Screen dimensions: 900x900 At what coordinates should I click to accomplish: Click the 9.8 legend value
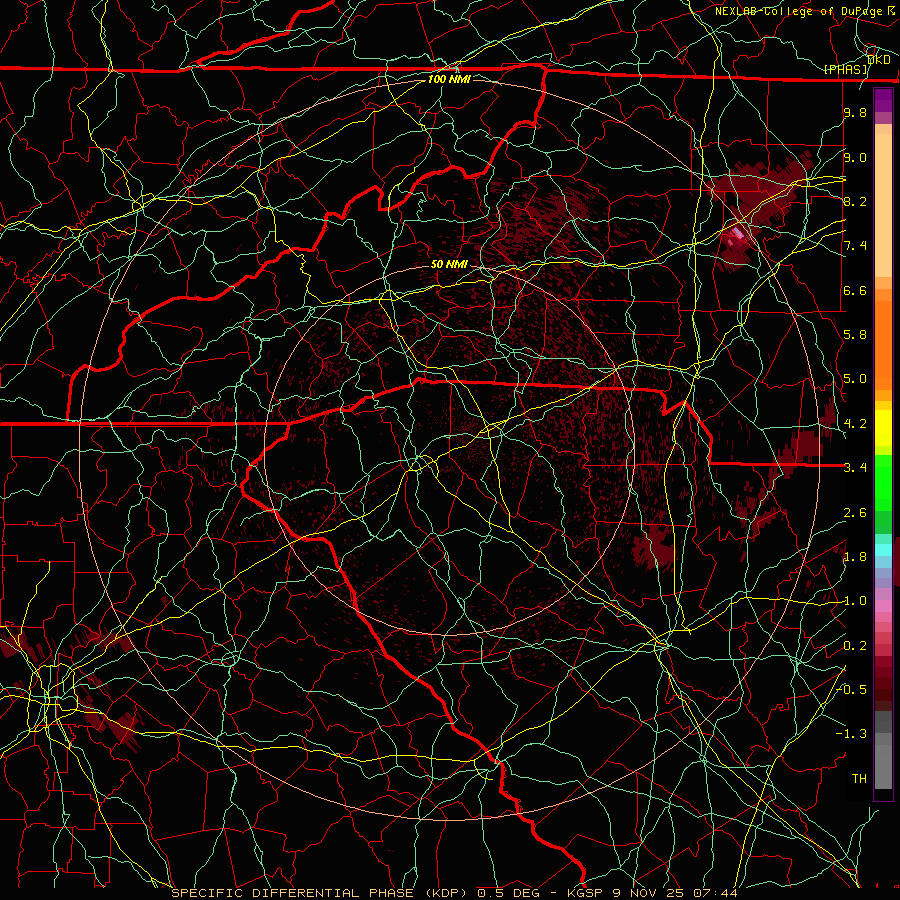(x=855, y=112)
